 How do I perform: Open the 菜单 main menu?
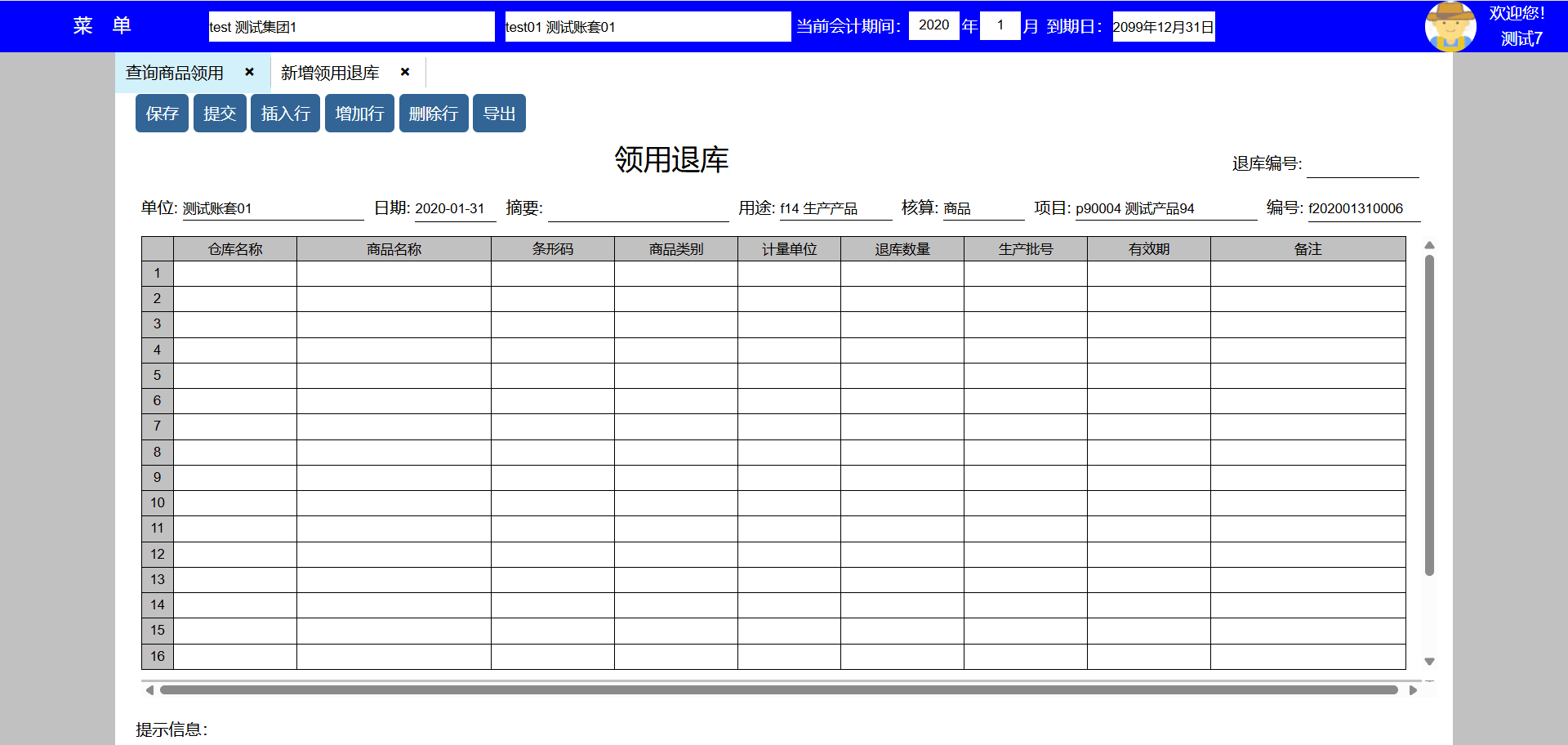tap(102, 26)
